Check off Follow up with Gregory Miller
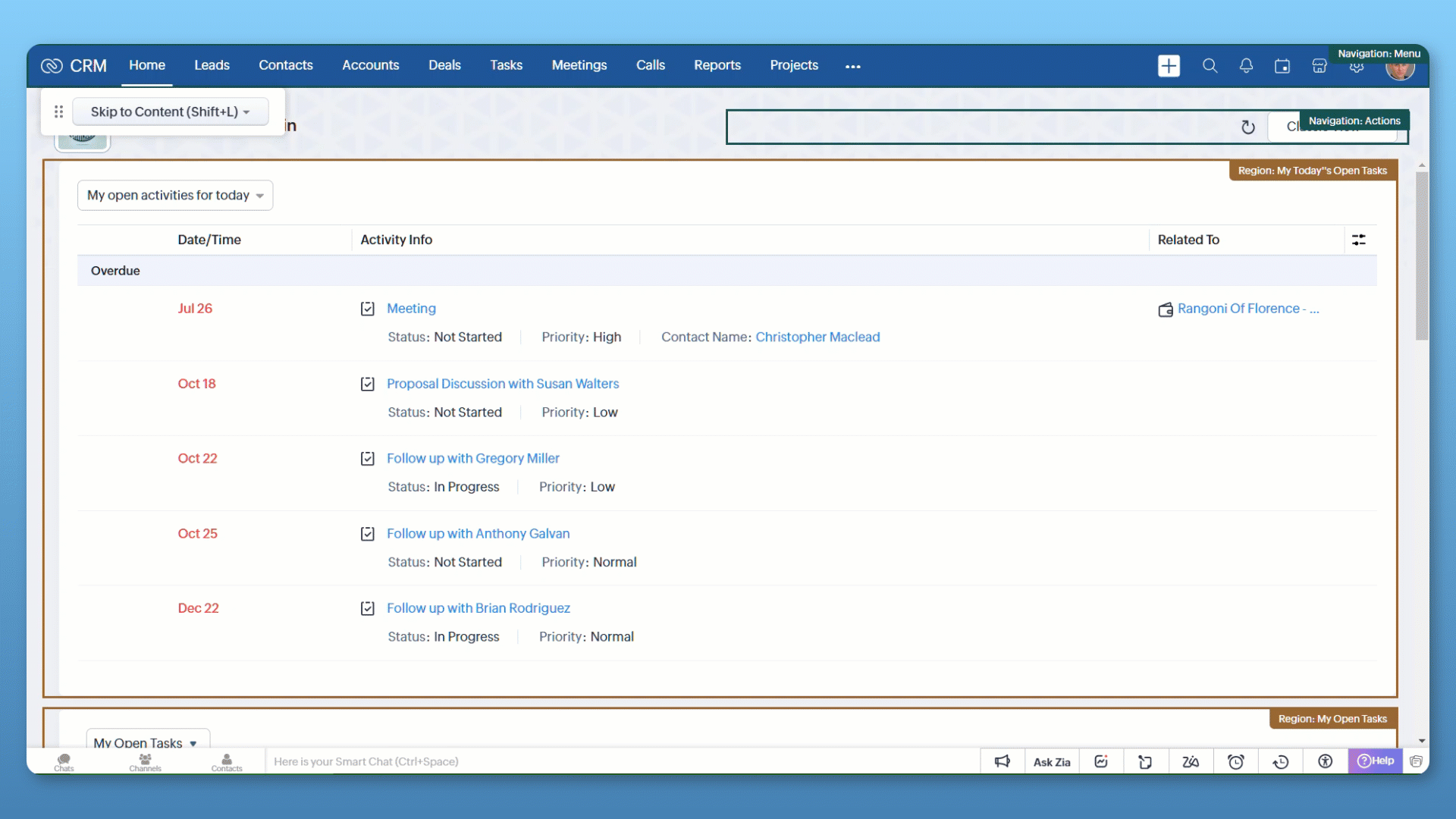Image resolution: width=1456 pixels, height=819 pixels. click(x=368, y=459)
